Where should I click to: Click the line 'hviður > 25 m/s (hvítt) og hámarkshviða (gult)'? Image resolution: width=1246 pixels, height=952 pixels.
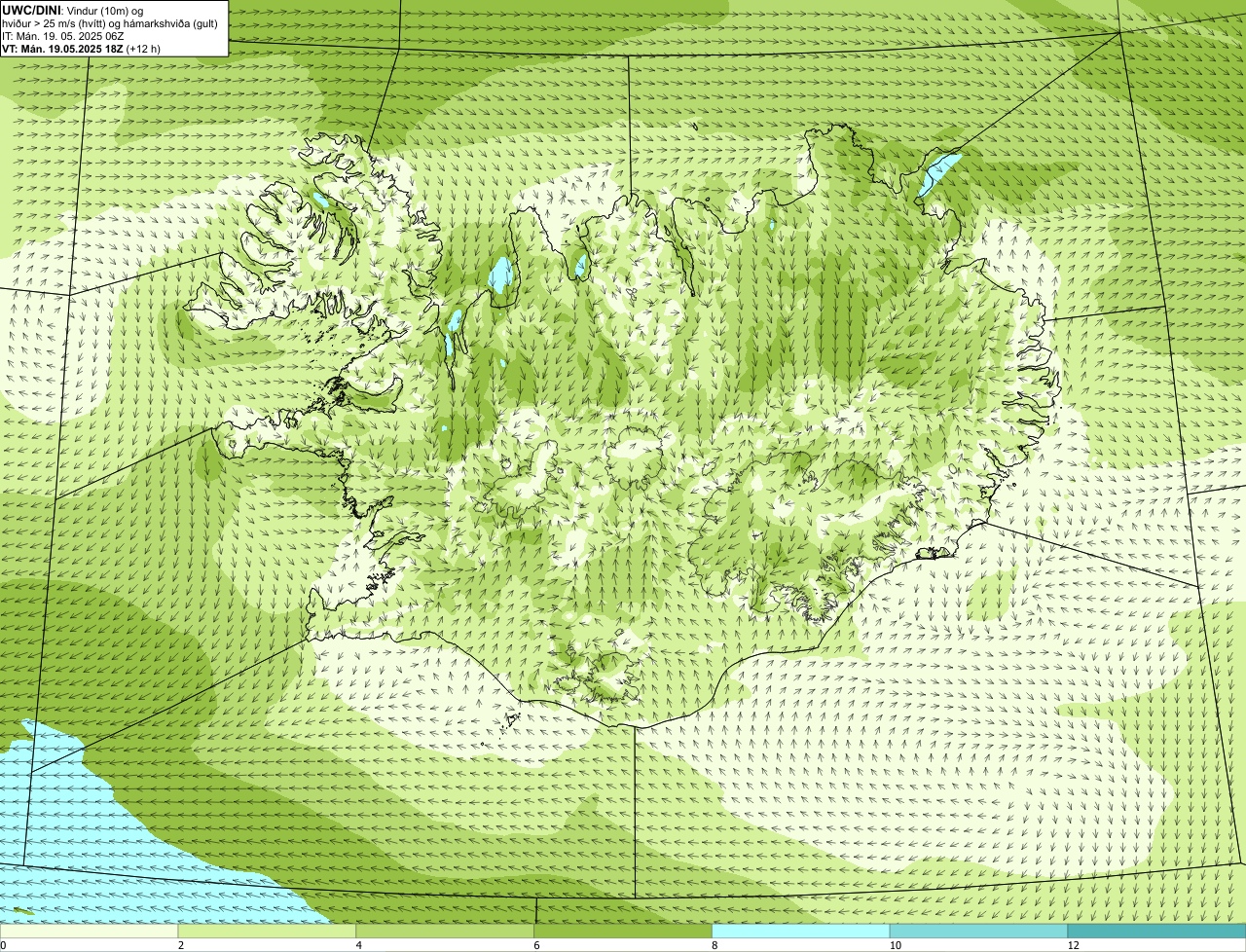coord(110,23)
